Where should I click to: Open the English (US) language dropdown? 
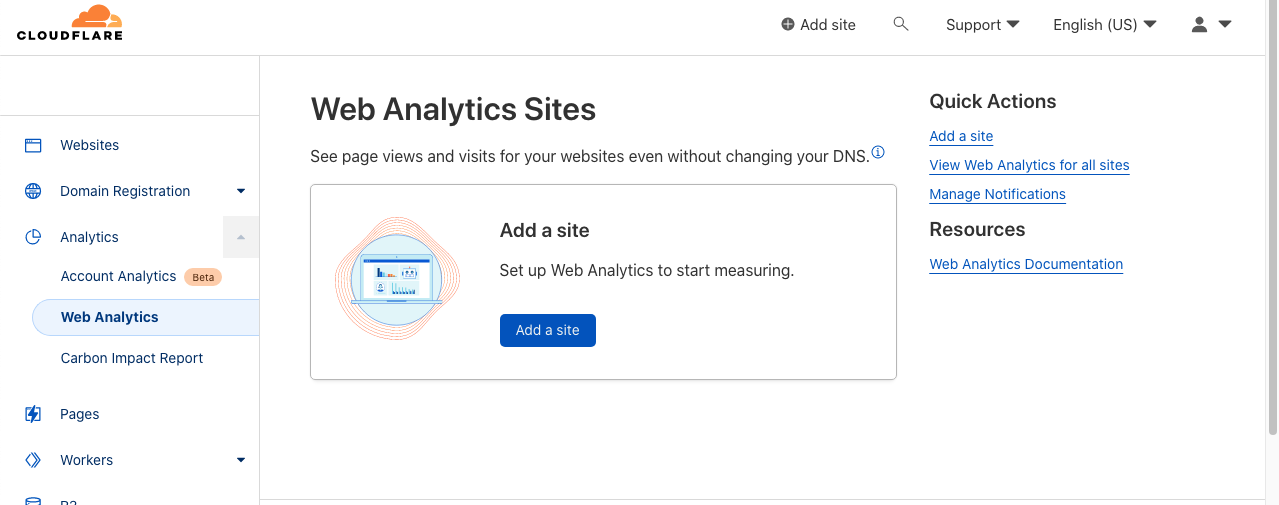pos(1104,25)
